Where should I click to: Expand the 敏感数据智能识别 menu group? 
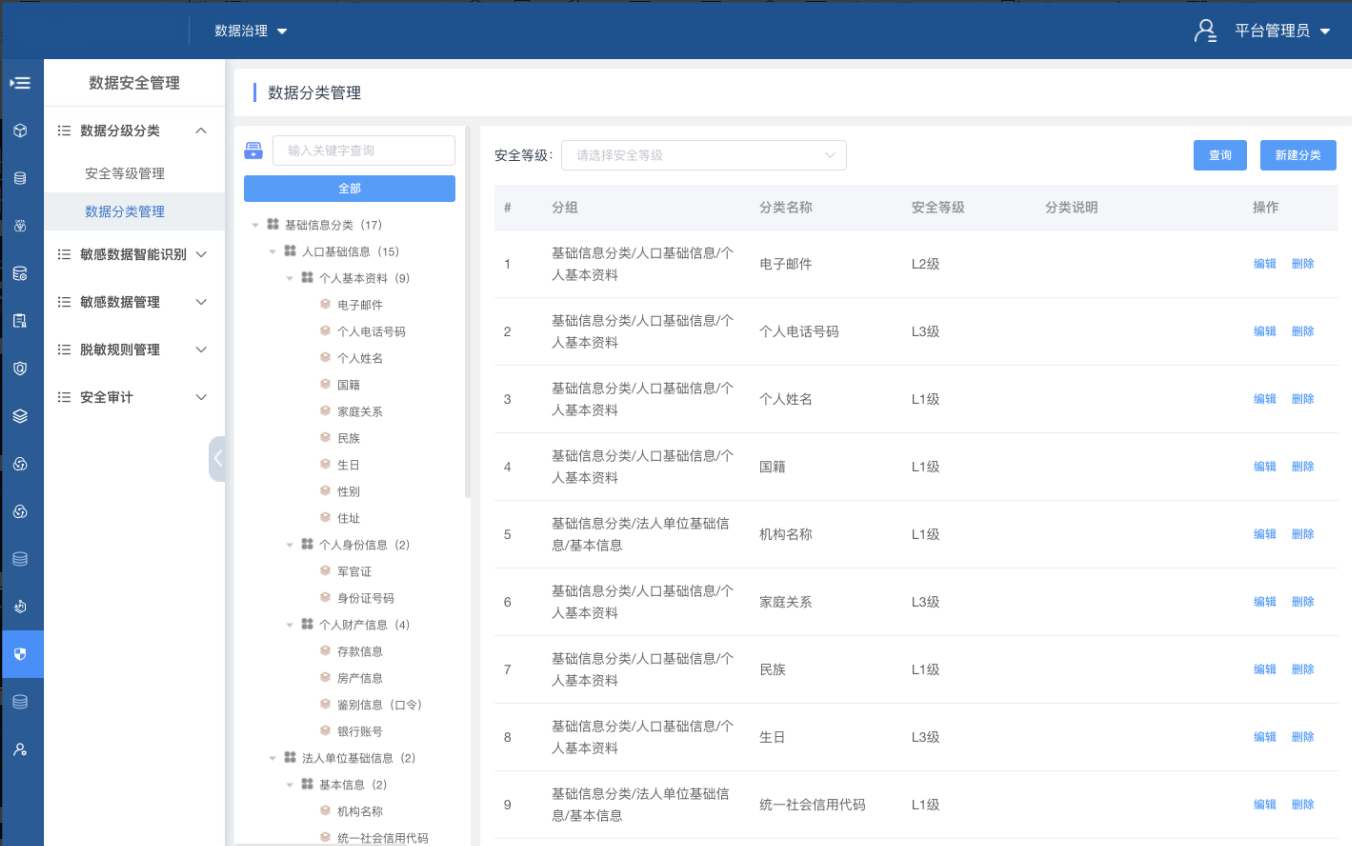201,254
